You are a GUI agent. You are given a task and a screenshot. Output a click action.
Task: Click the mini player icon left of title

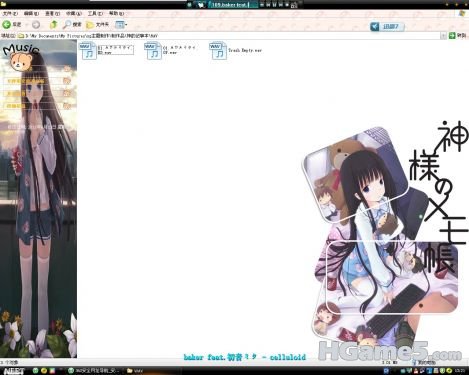pos(201,5)
